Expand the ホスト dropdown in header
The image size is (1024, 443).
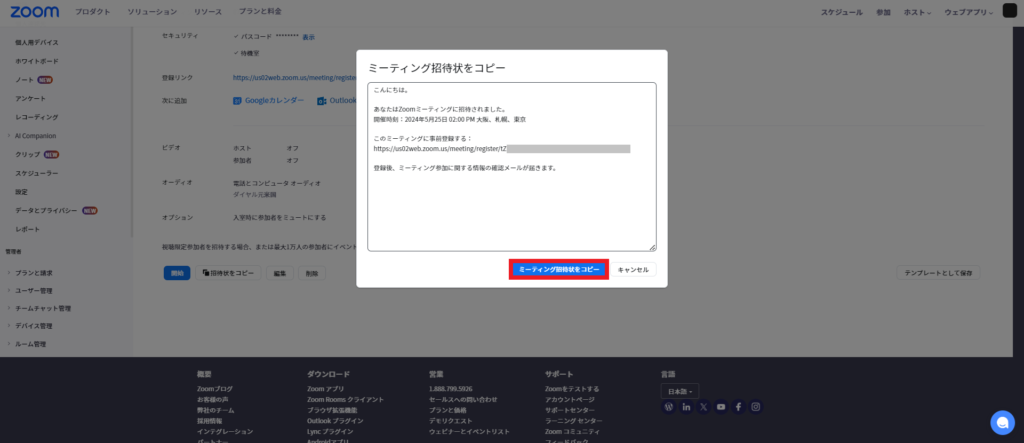click(916, 13)
